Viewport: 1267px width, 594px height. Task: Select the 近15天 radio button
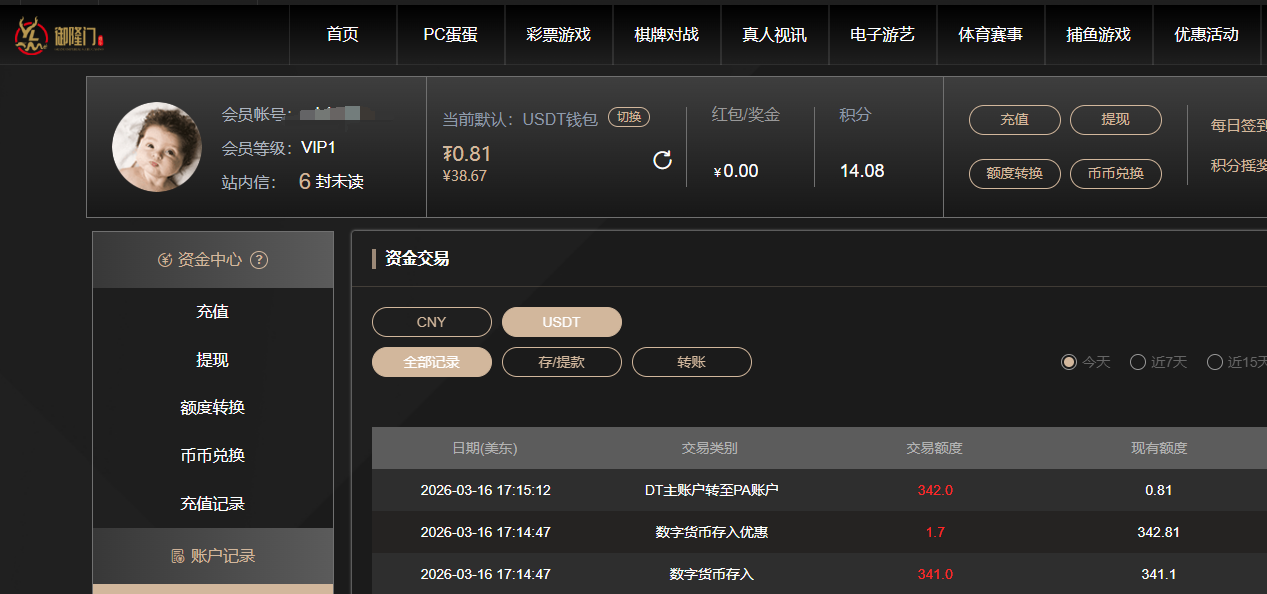click(1215, 362)
